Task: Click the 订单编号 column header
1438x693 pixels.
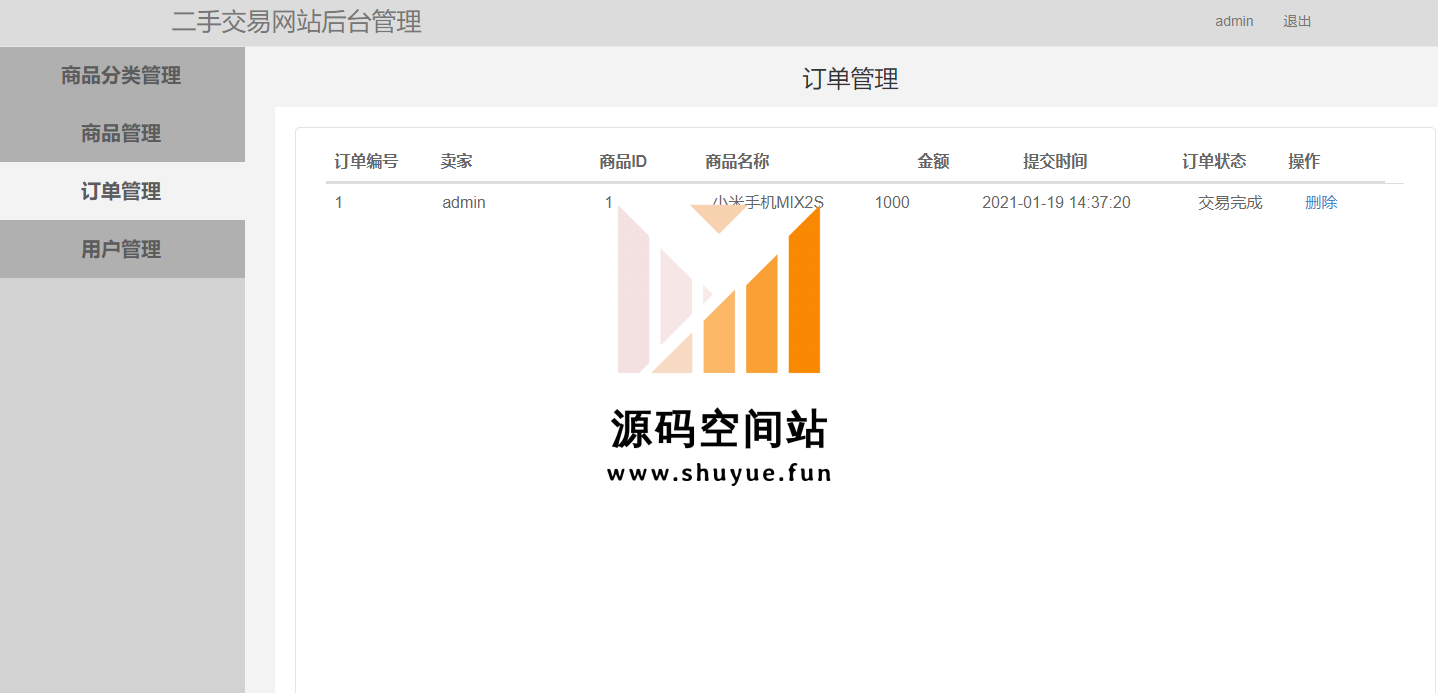Action: tap(366, 161)
